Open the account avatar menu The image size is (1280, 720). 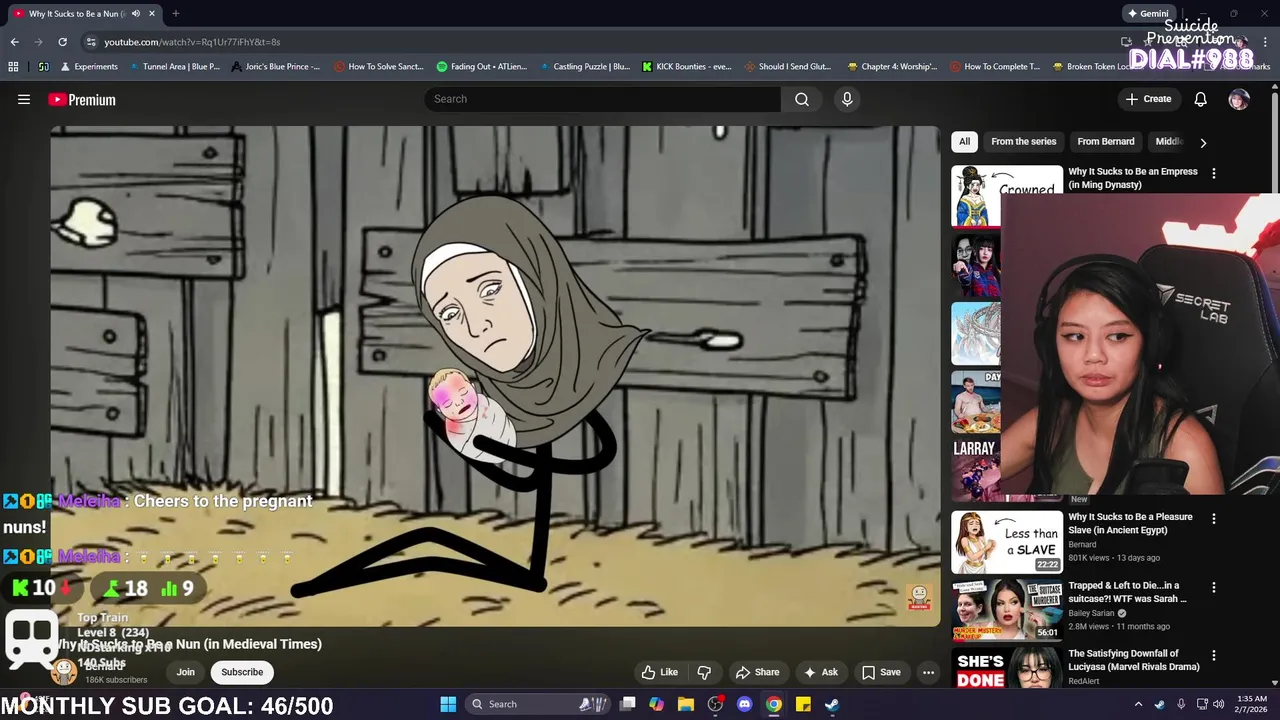[1239, 99]
